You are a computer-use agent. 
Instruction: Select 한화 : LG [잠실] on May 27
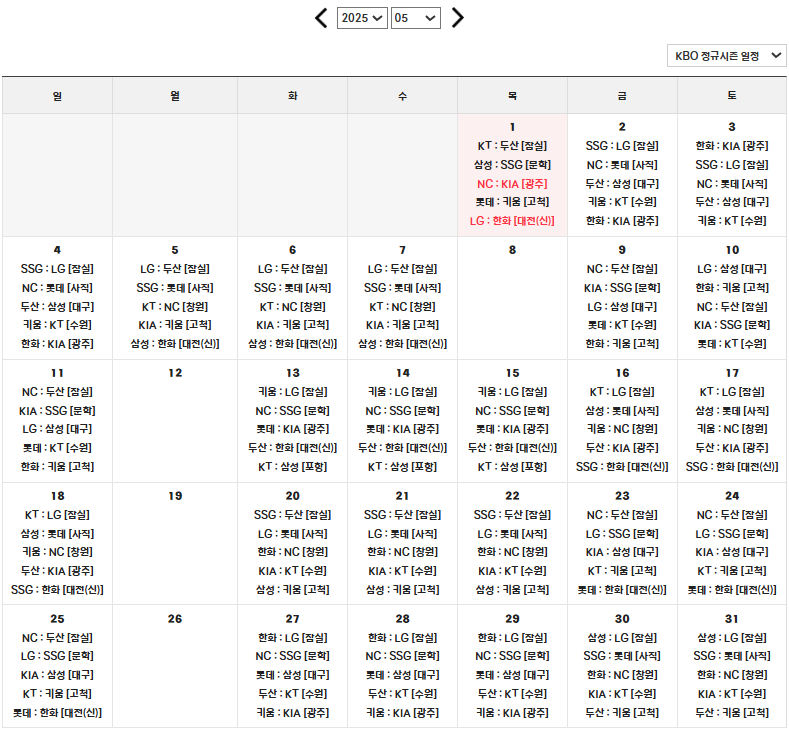292,638
